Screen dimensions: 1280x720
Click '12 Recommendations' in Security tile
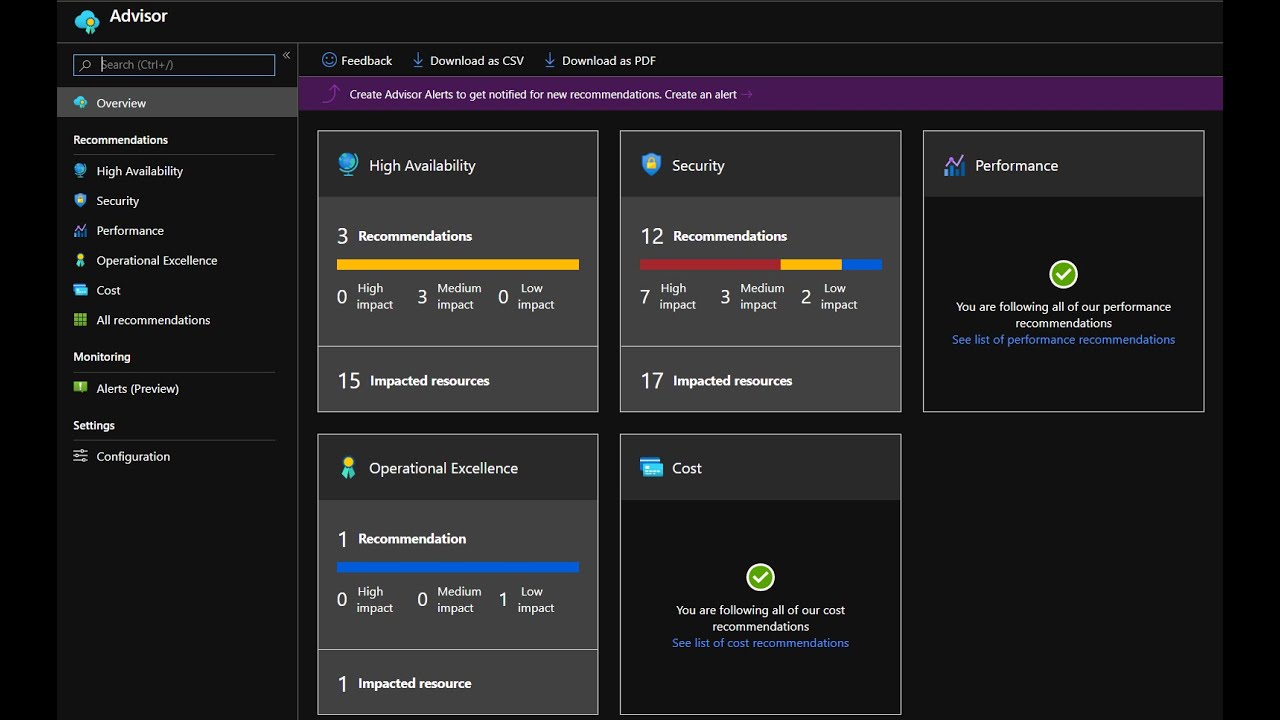pyautogui.click(x=714, y=236)
